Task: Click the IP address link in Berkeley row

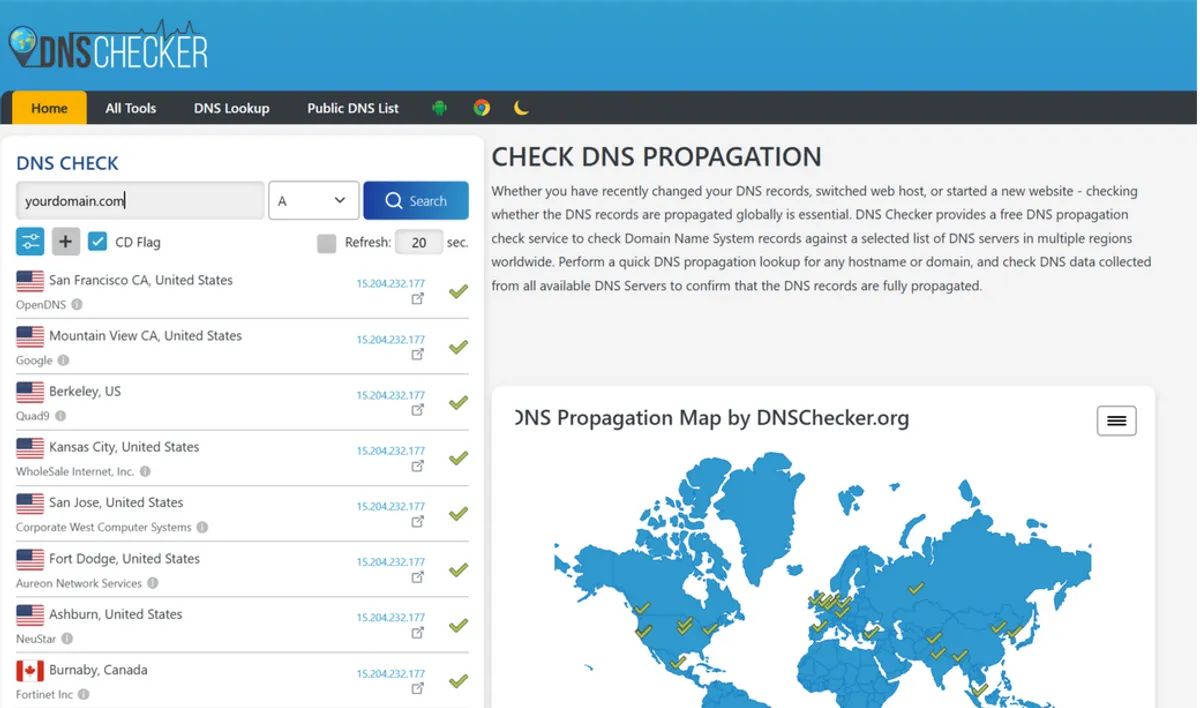Action: tap(391, 395)
